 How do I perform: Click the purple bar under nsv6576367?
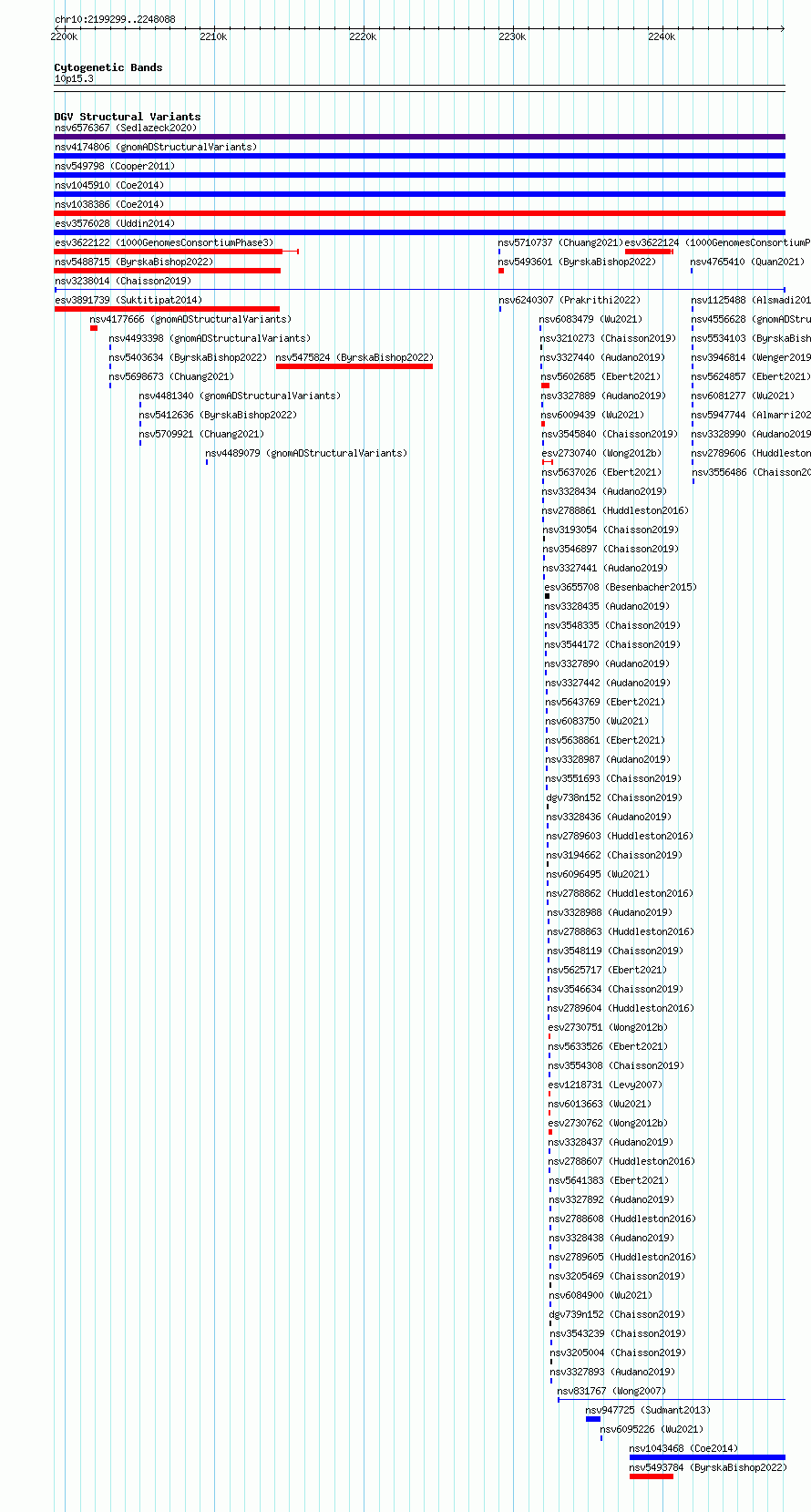point(419,137)
